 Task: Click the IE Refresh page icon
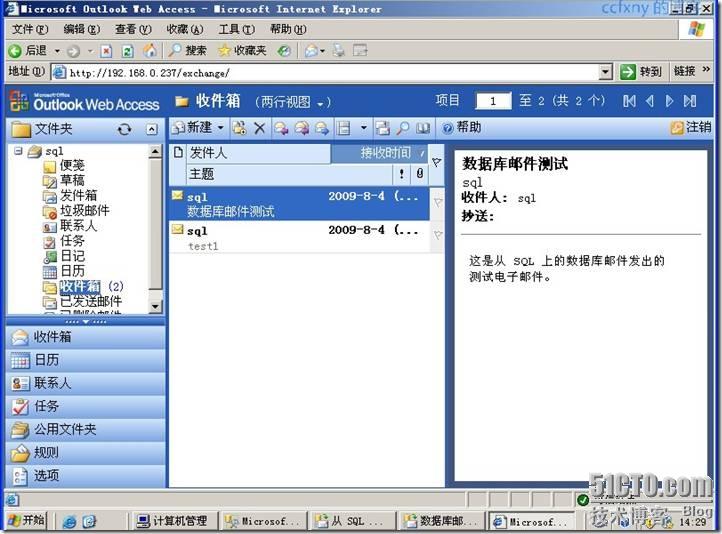point(128,51)
